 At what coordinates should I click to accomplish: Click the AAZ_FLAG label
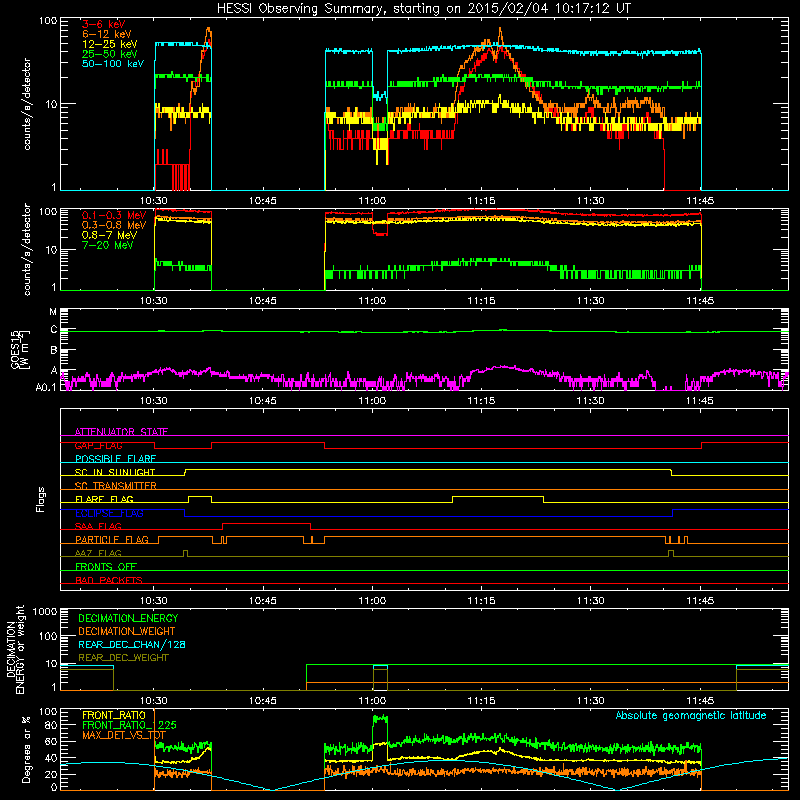pos(98,553)
